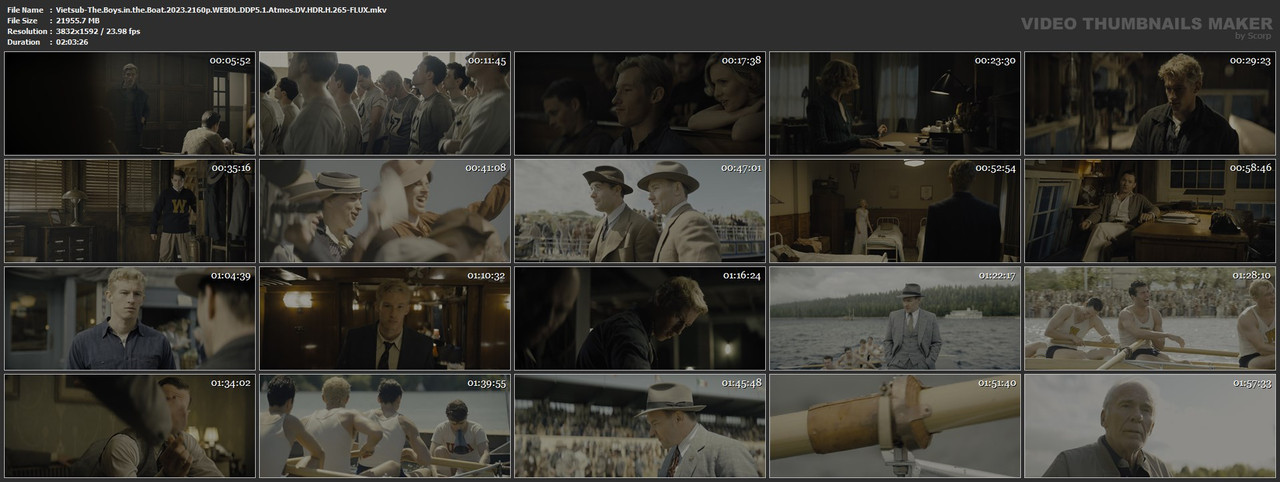Click the oar close-up frame 01:51:40

pyautogui.click(x=895, y=426)
